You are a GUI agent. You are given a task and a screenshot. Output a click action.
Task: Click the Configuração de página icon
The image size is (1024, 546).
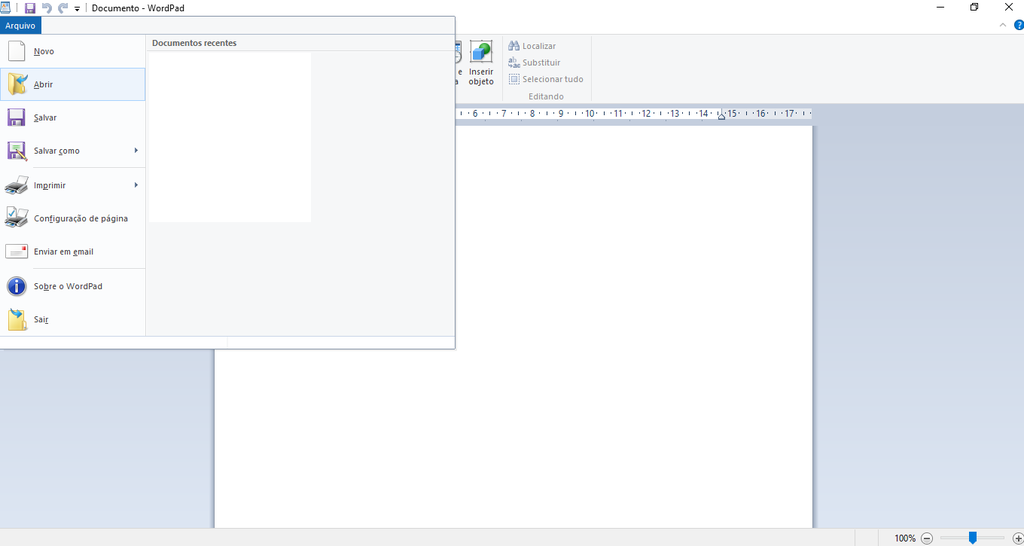(x=16, y=218)
